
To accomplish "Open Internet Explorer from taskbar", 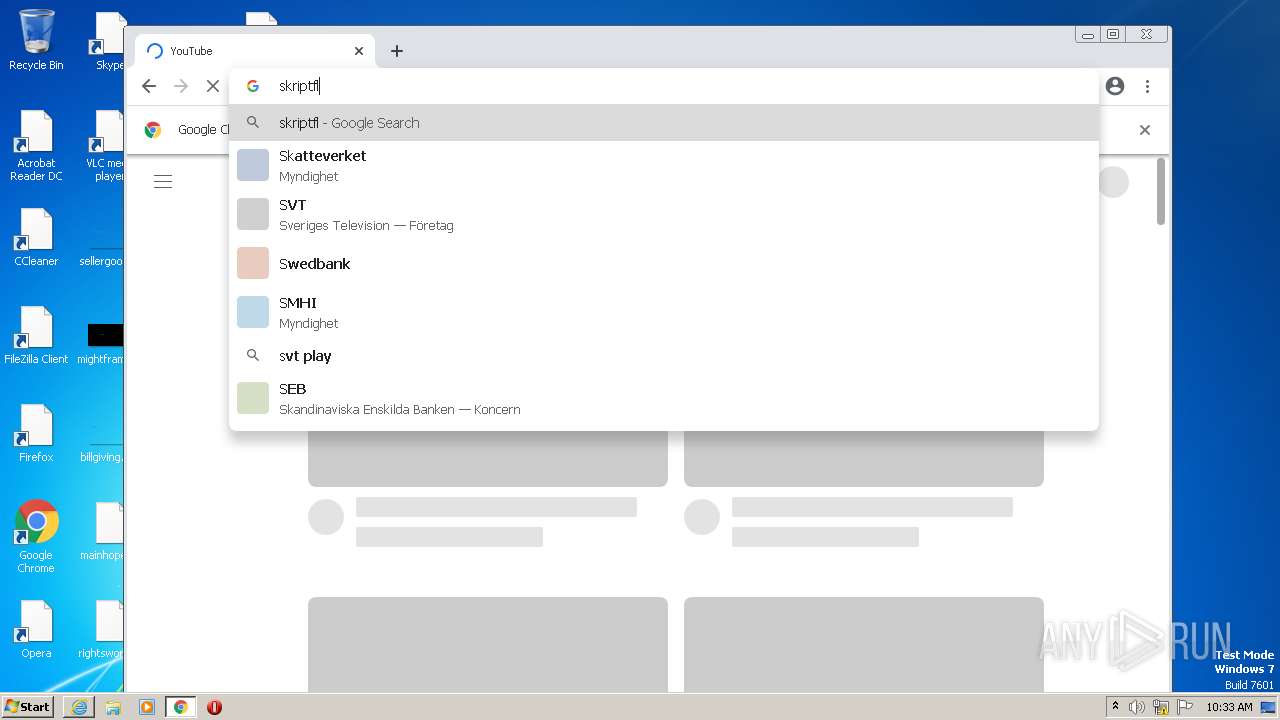I will pos(79,707).
